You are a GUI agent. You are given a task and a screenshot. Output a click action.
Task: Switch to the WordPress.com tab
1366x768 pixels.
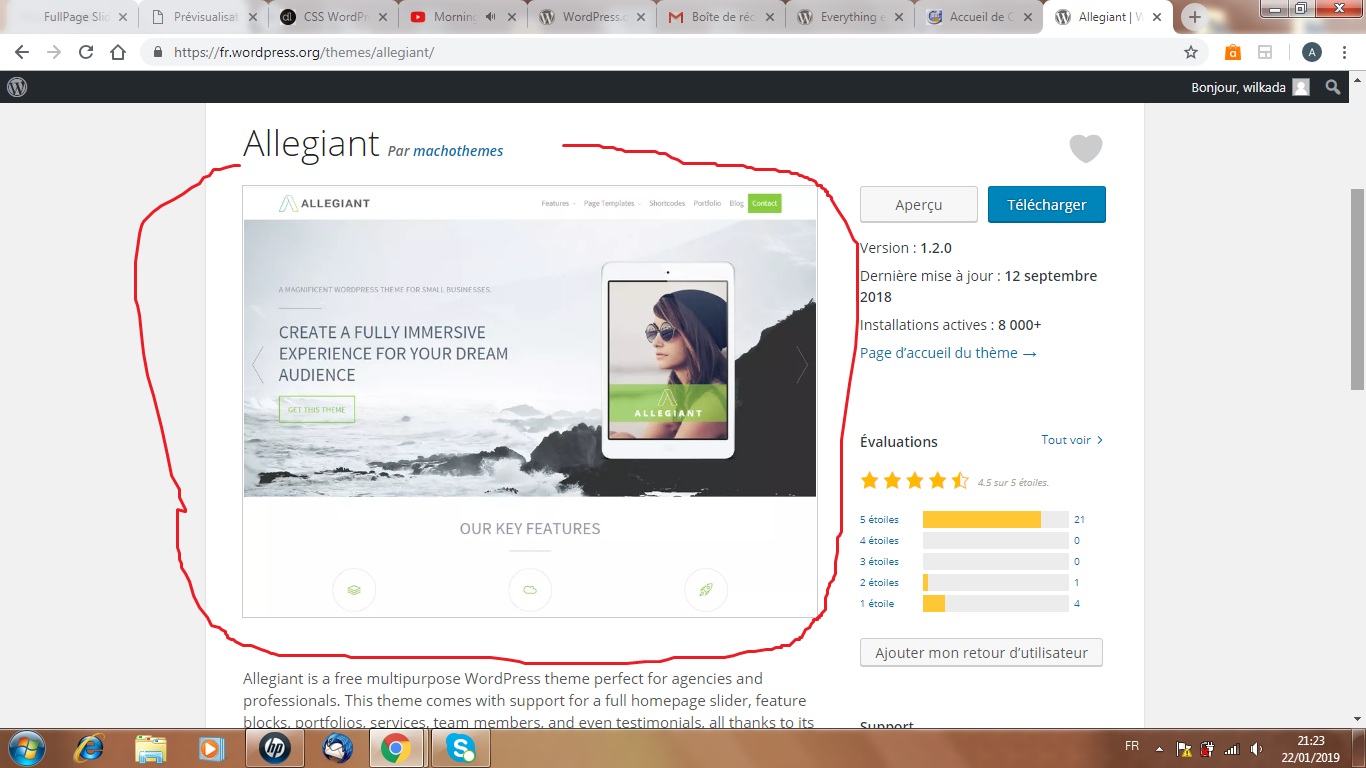[590, 17]
